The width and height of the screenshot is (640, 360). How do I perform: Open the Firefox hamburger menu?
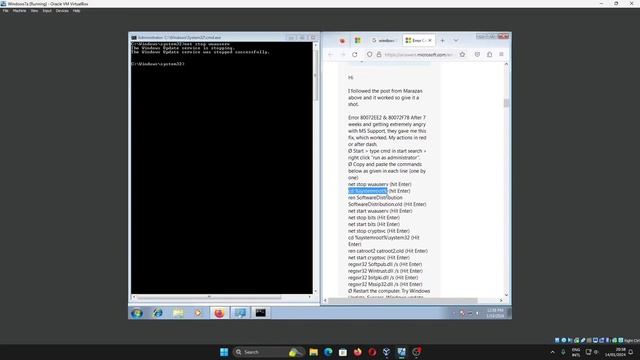coord(501,54)
